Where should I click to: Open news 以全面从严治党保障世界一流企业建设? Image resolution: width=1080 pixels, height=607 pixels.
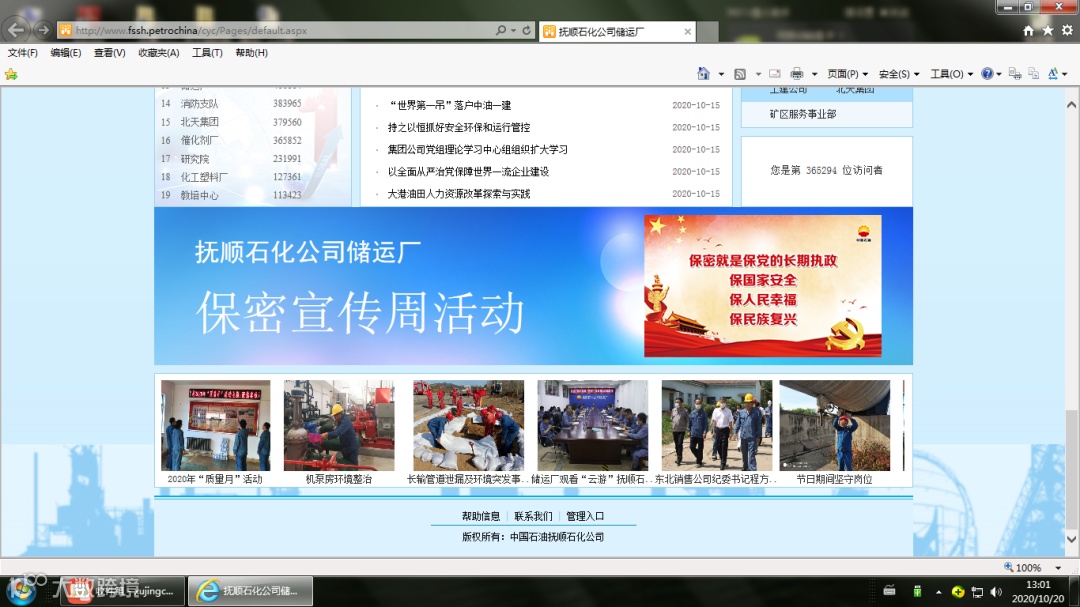[468, 172]
